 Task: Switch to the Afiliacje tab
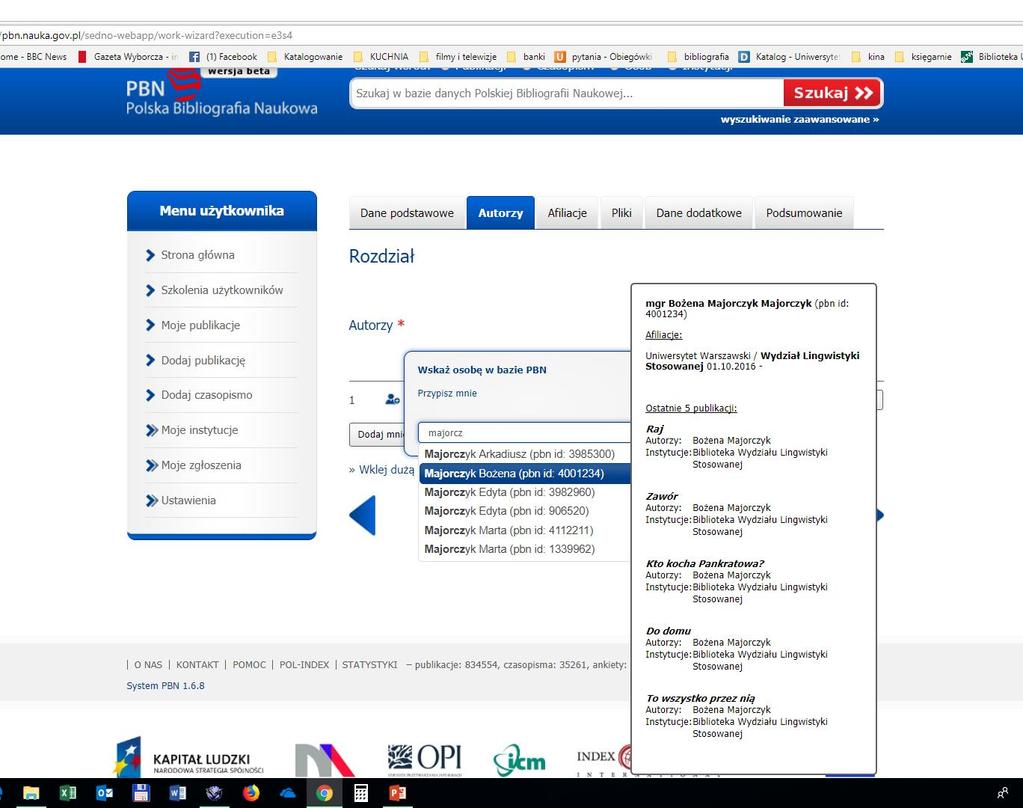[567, 213]
